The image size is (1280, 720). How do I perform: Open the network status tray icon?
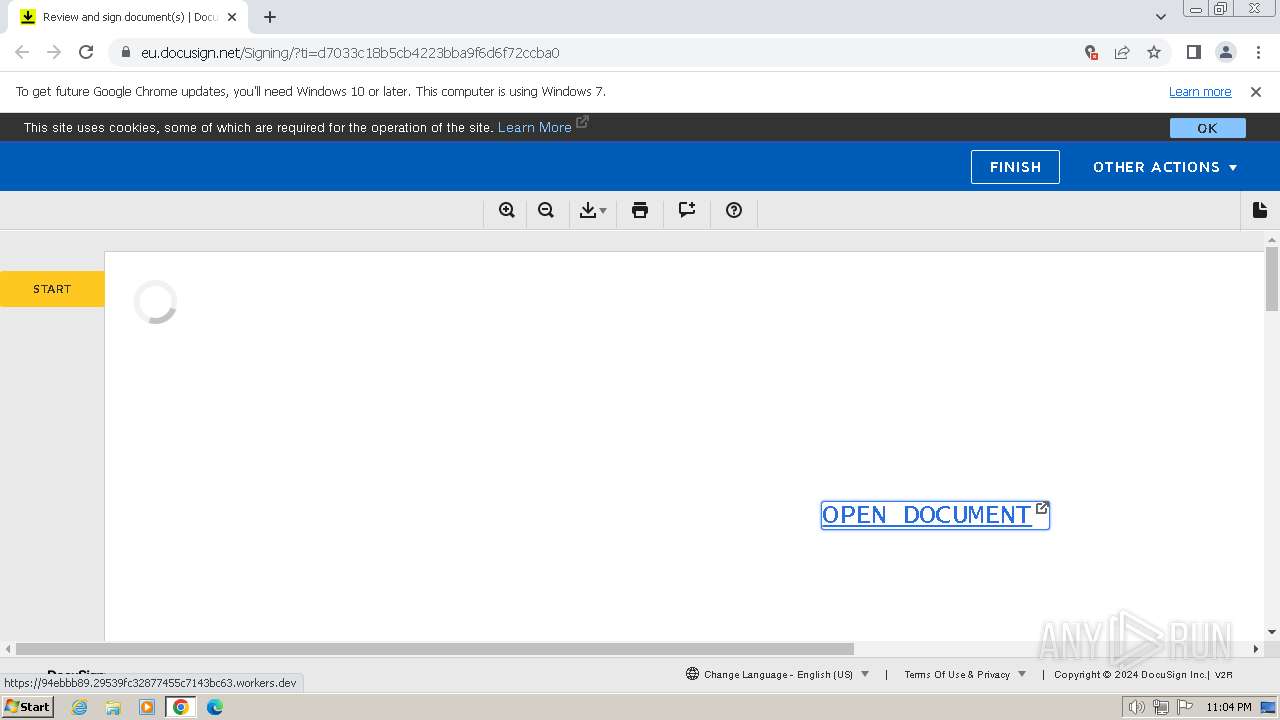(x=1161, y=707)
